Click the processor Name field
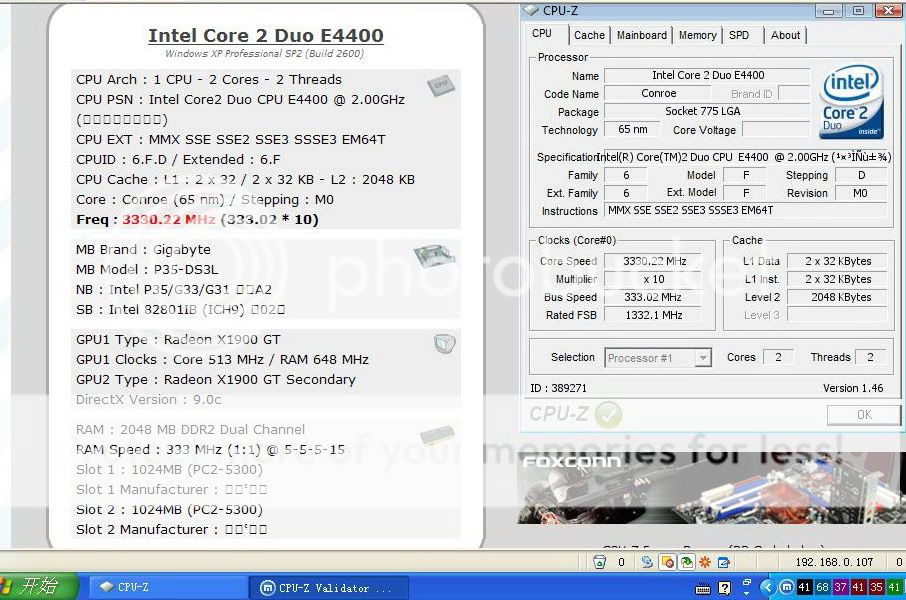906x600 pixels. 707,75
